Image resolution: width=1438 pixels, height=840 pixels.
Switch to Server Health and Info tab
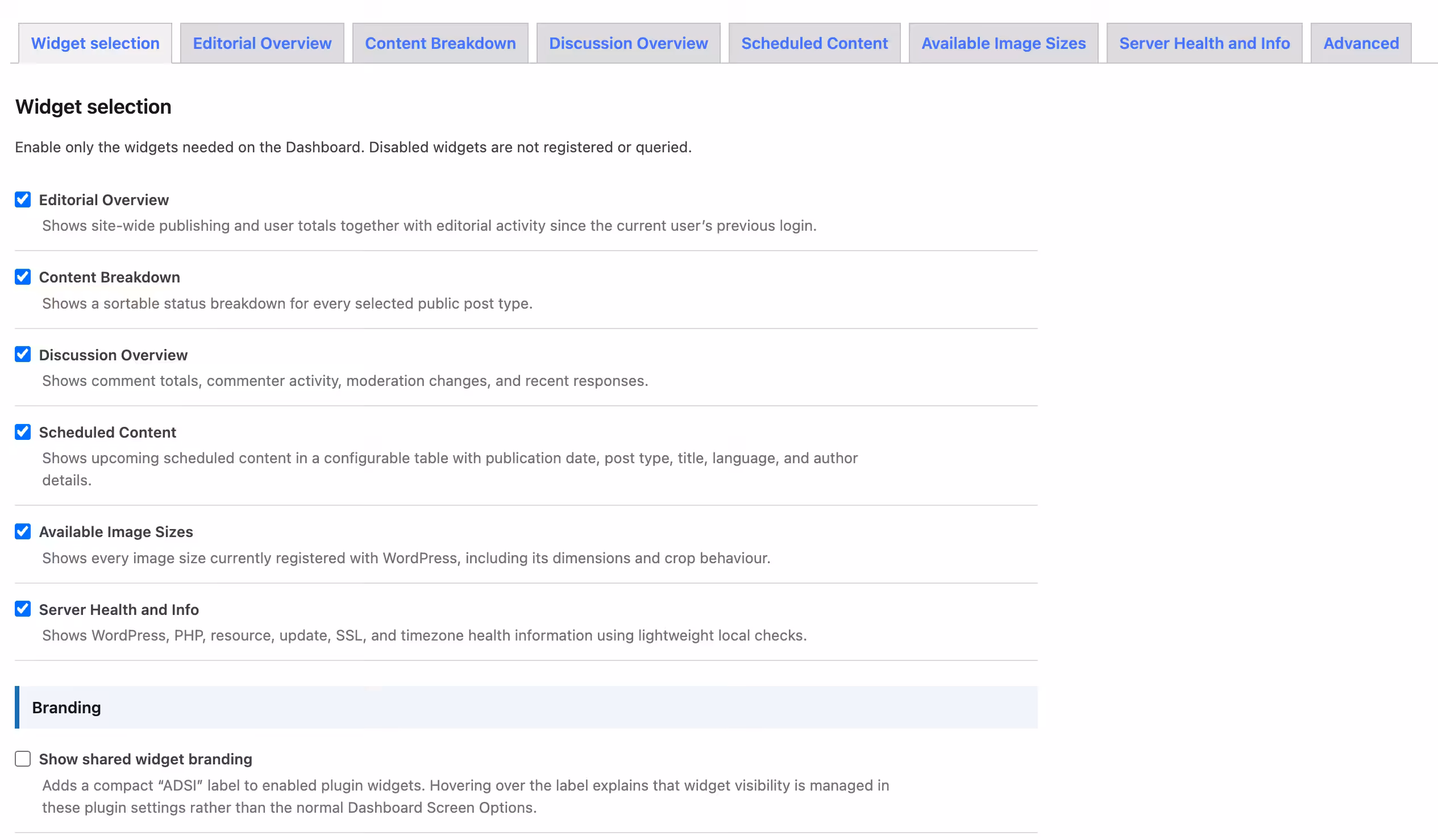(x=1204, y=43)
